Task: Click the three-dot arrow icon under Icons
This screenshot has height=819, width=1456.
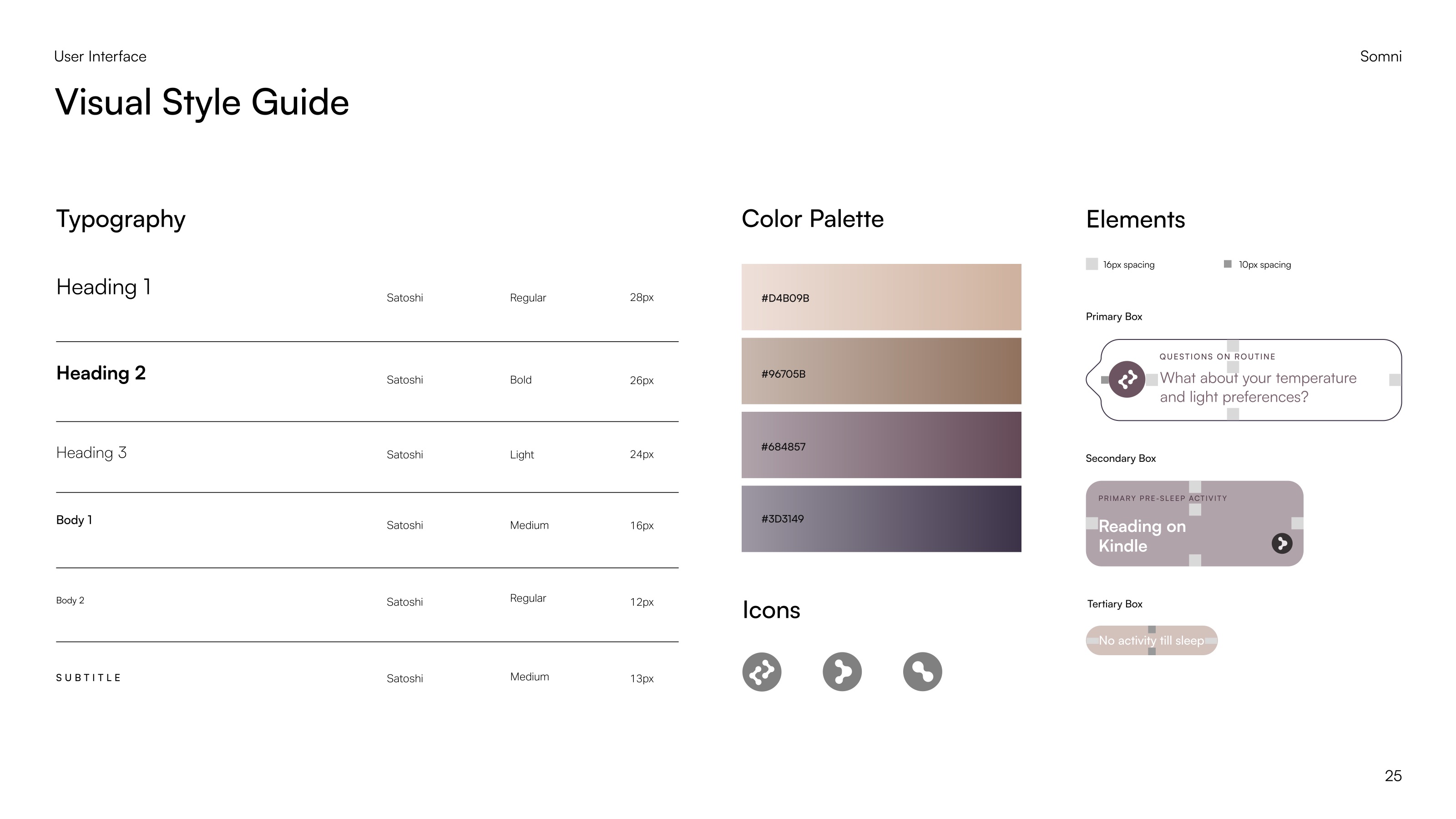Action: pos(842,672)
